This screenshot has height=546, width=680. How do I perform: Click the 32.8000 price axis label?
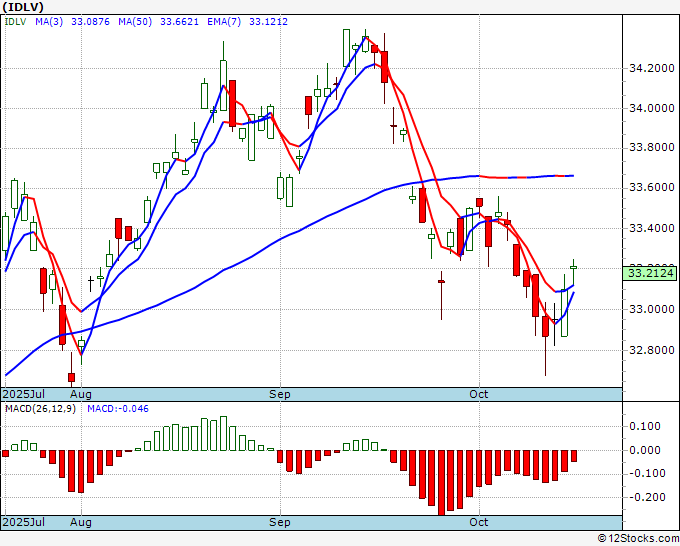652,350
